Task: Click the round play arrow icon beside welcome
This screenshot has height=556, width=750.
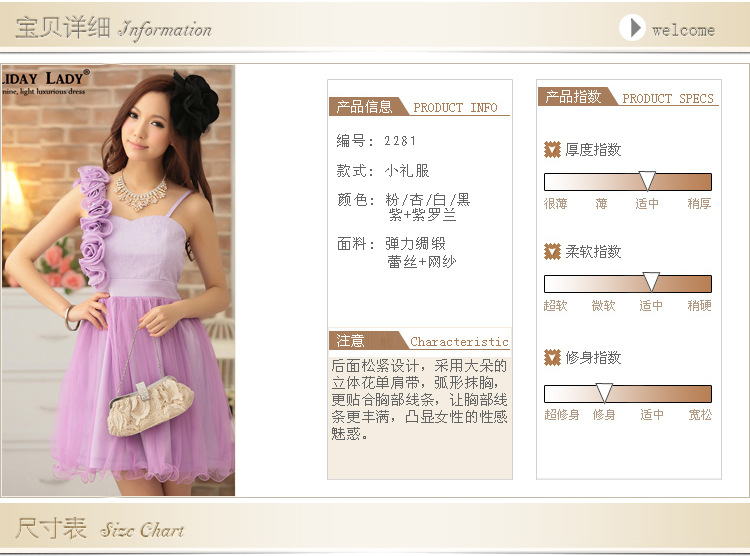Action: point(632,28)
